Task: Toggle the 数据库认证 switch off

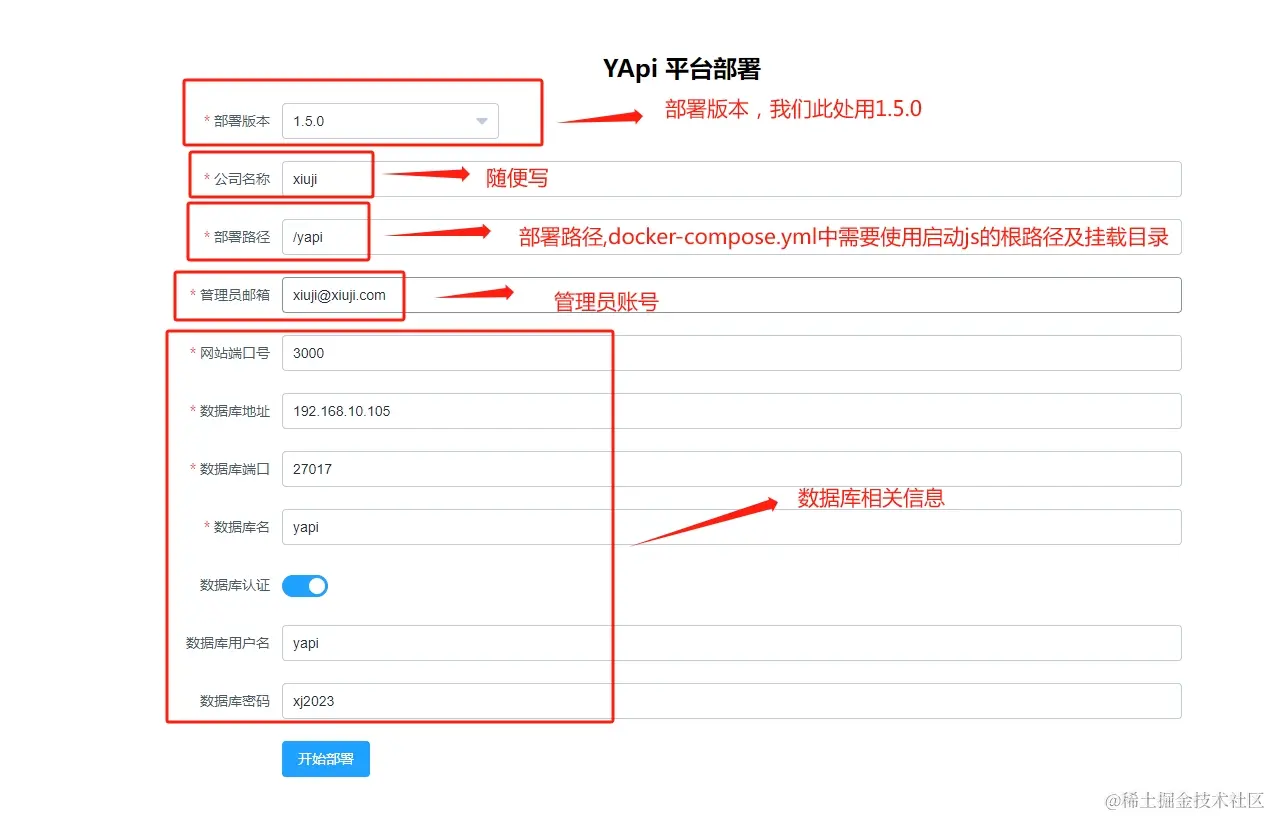Action: (x=305, y=586)
